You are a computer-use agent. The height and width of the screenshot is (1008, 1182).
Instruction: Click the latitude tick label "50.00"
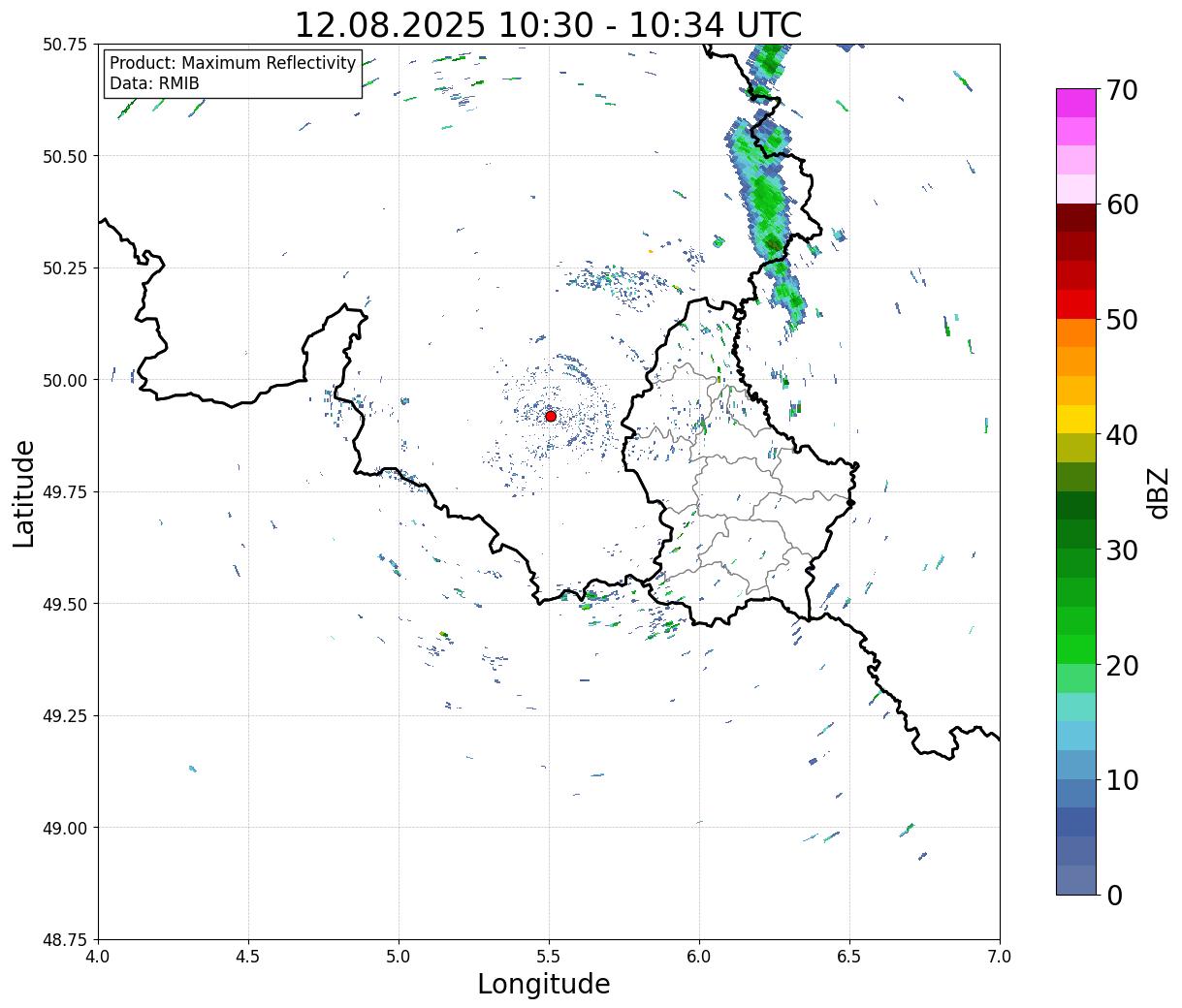pyautogui.click(x=65, y=380)
